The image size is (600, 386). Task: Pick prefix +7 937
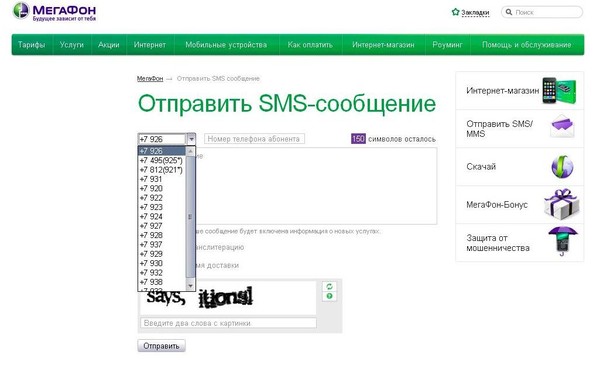tap(162, 244)
